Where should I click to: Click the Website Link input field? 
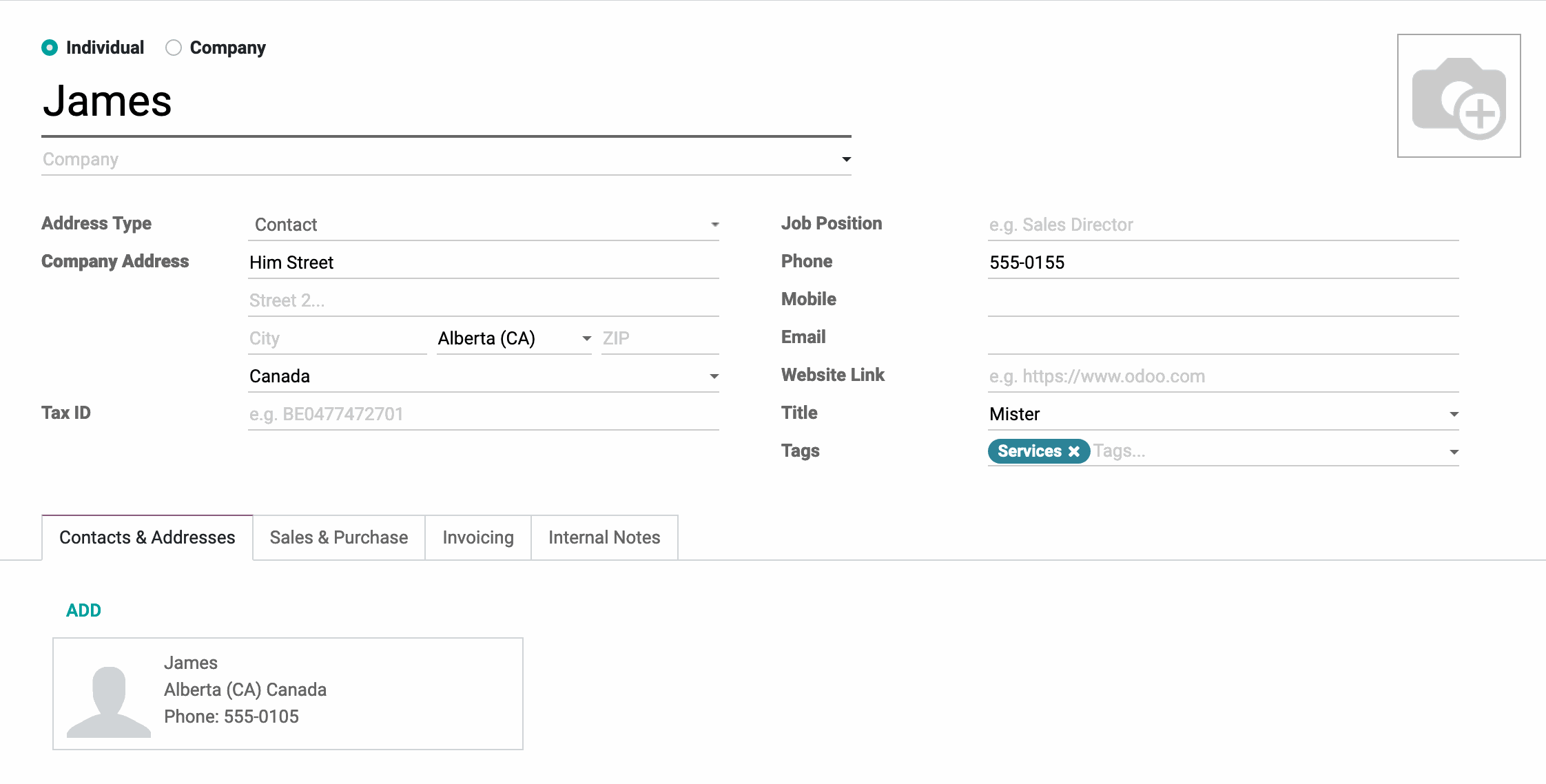(1223, 376)
